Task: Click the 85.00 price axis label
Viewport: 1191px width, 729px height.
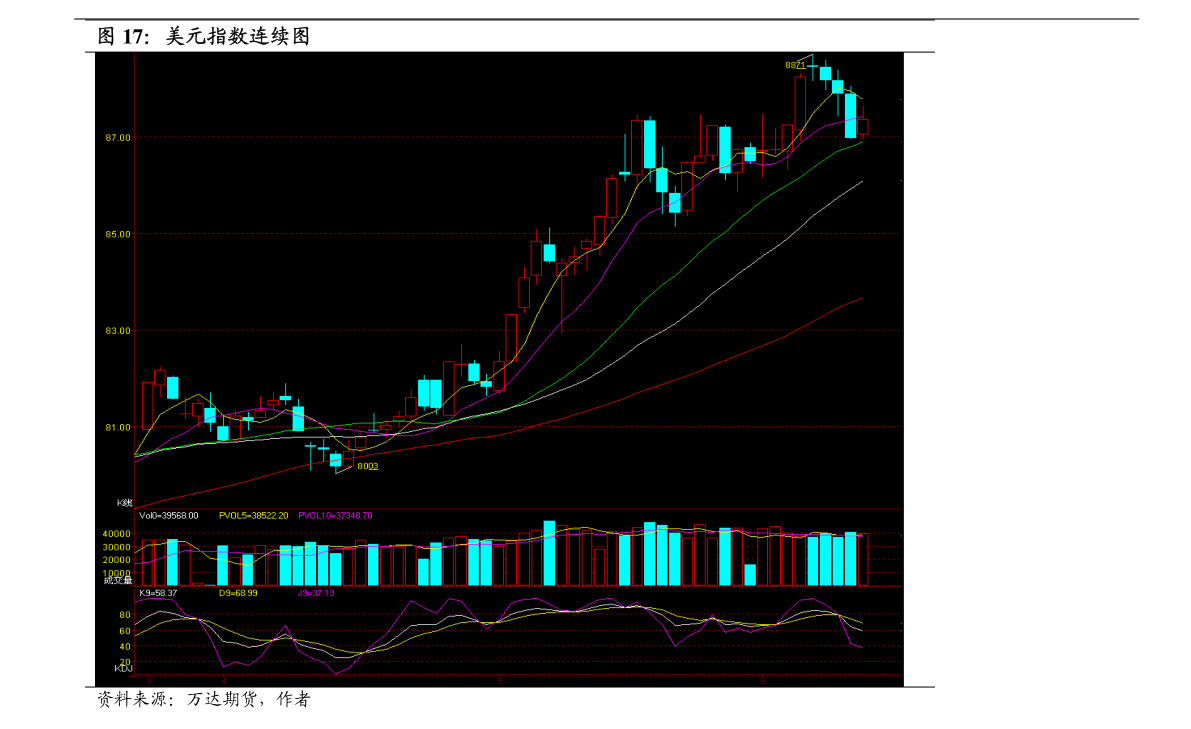Action: 118,234
